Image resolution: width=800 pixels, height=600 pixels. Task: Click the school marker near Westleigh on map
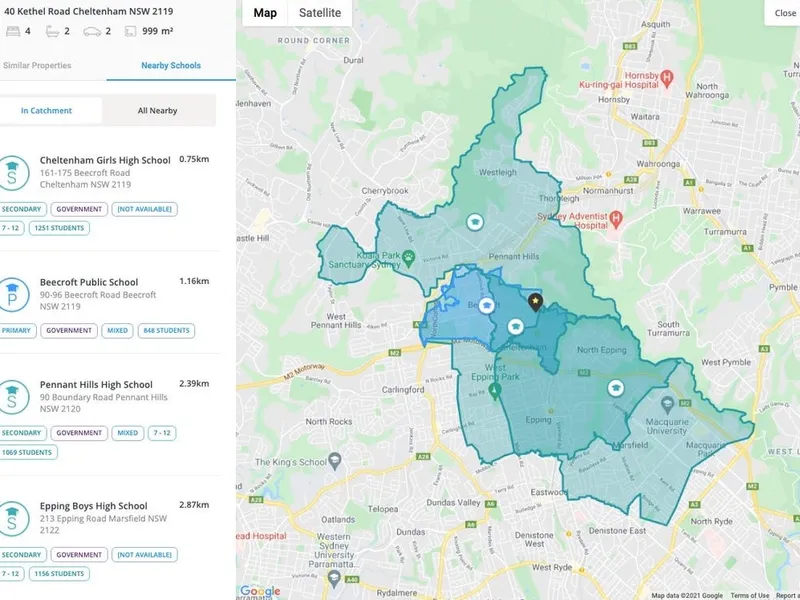[475, 222]
